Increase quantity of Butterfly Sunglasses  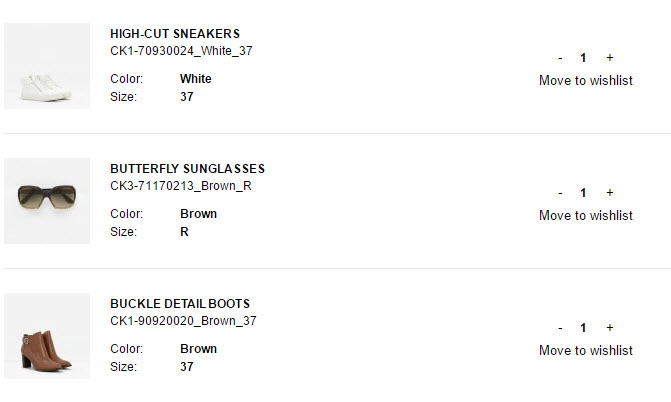coord(610,193)
